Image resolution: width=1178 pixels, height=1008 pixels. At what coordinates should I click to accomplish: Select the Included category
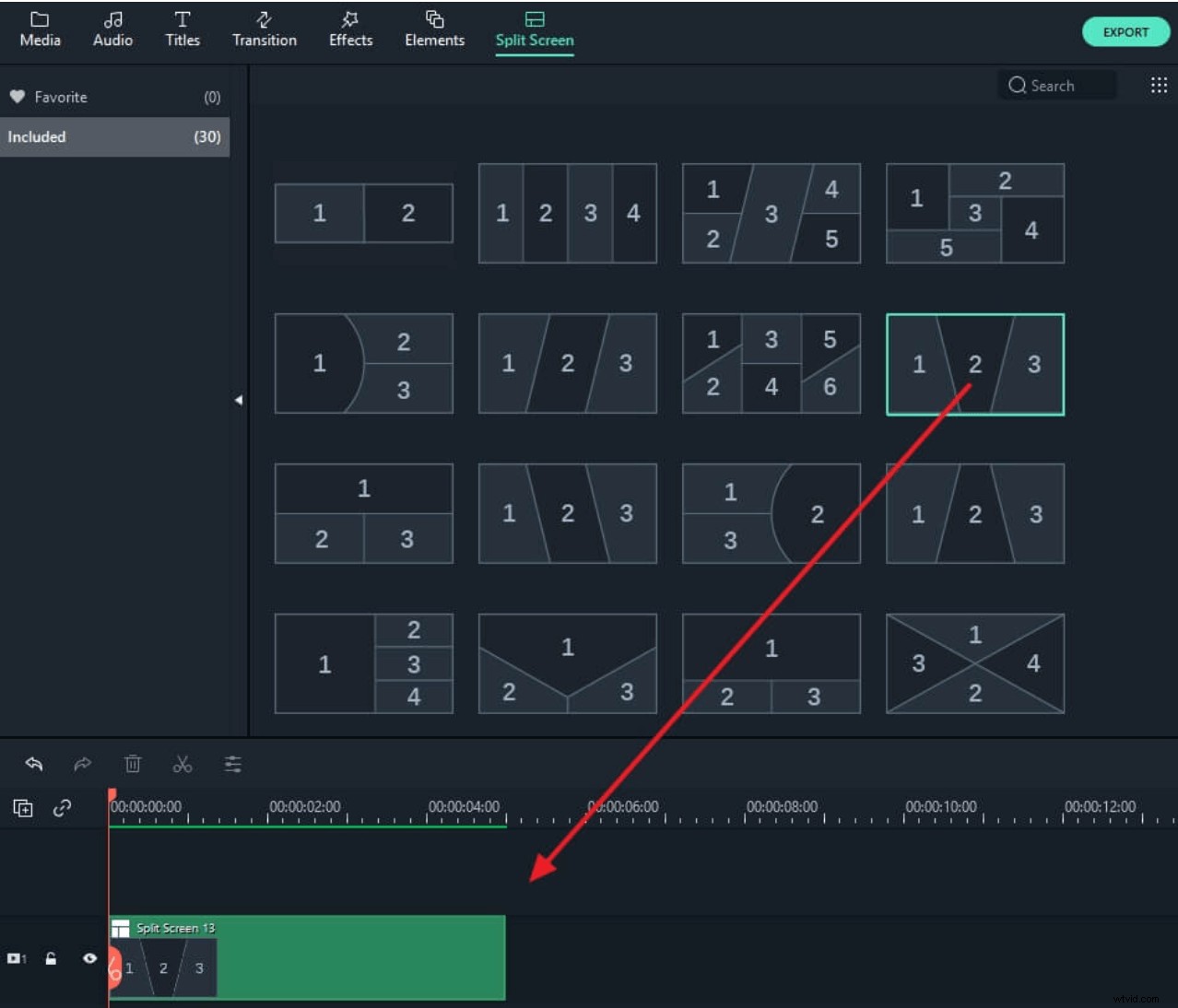(114, 136)
